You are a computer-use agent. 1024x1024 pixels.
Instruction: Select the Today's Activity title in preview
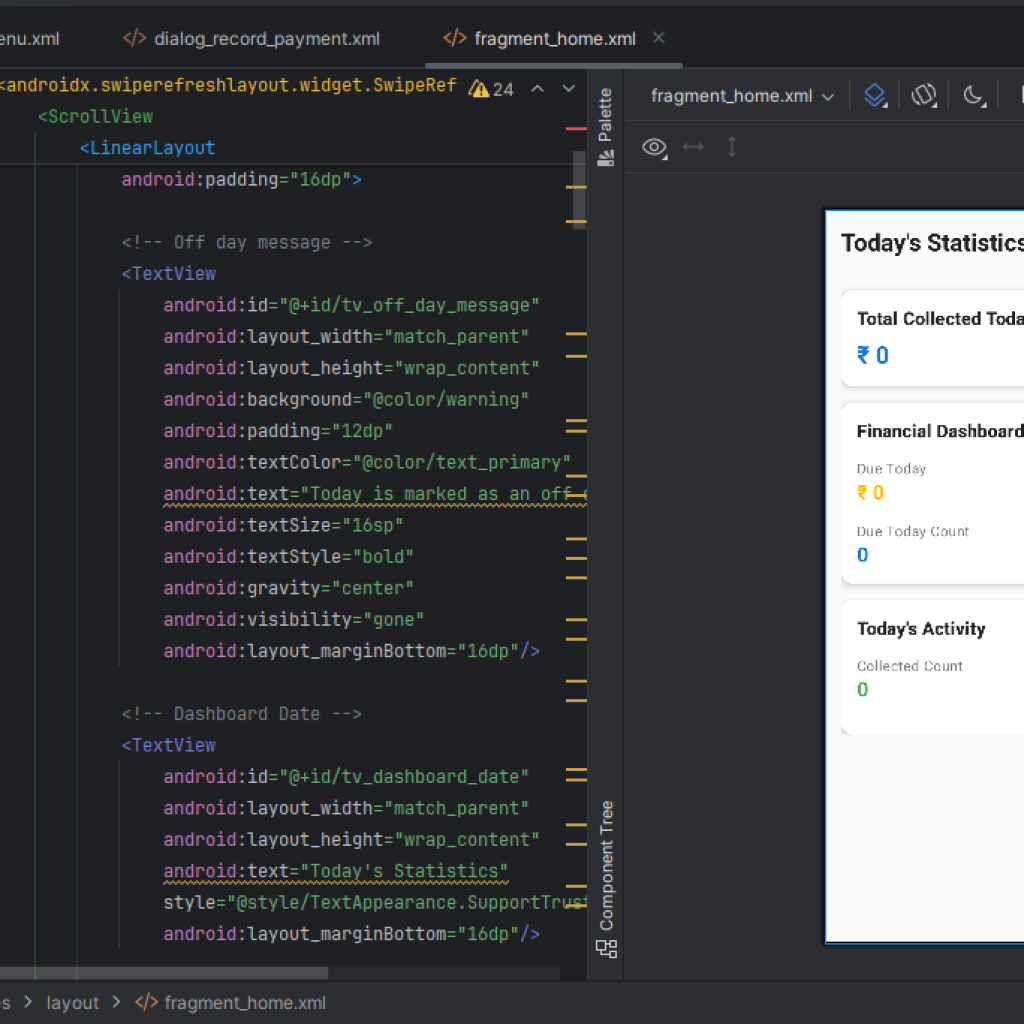pos(921,628)
